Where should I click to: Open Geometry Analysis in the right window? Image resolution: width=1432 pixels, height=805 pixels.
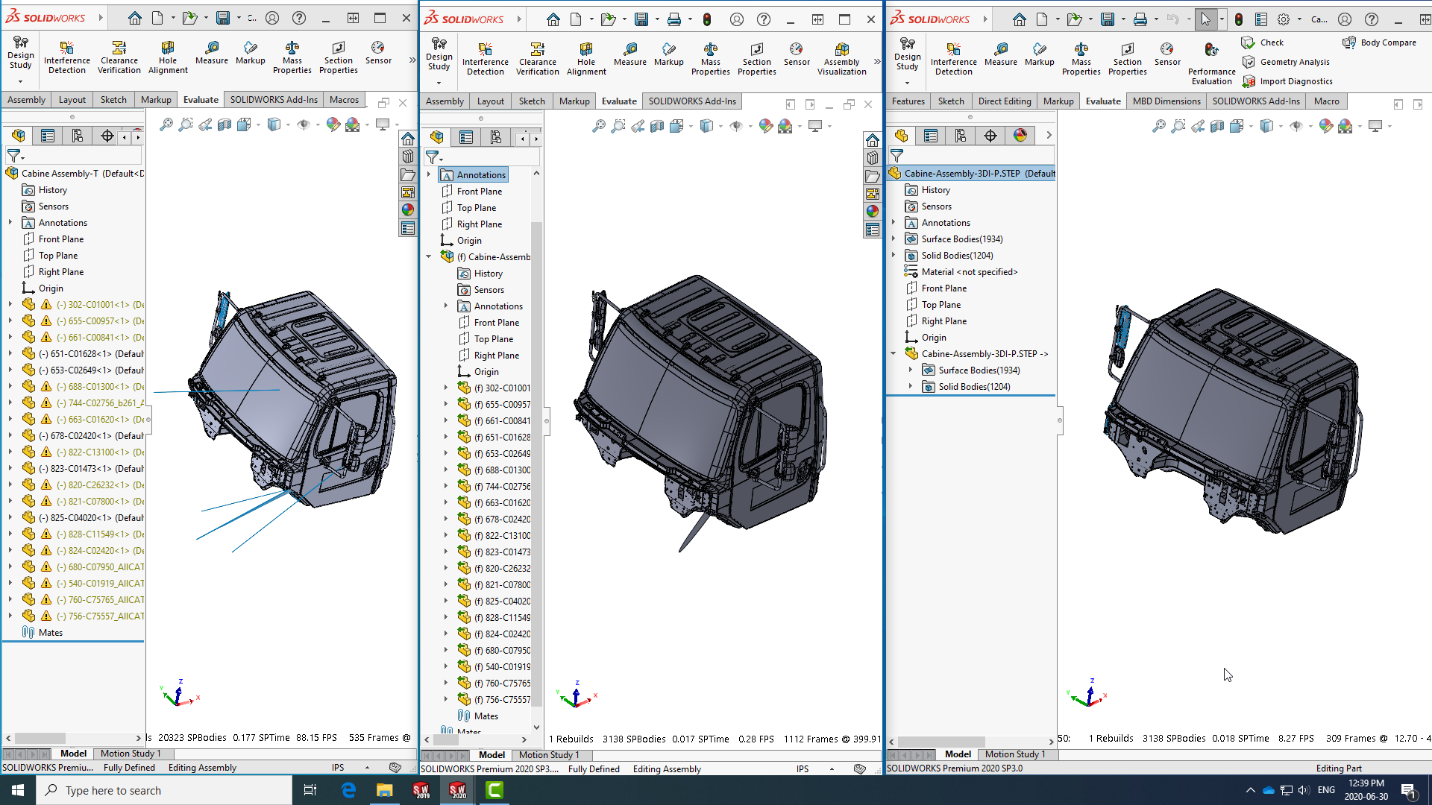pos(1286,62)
